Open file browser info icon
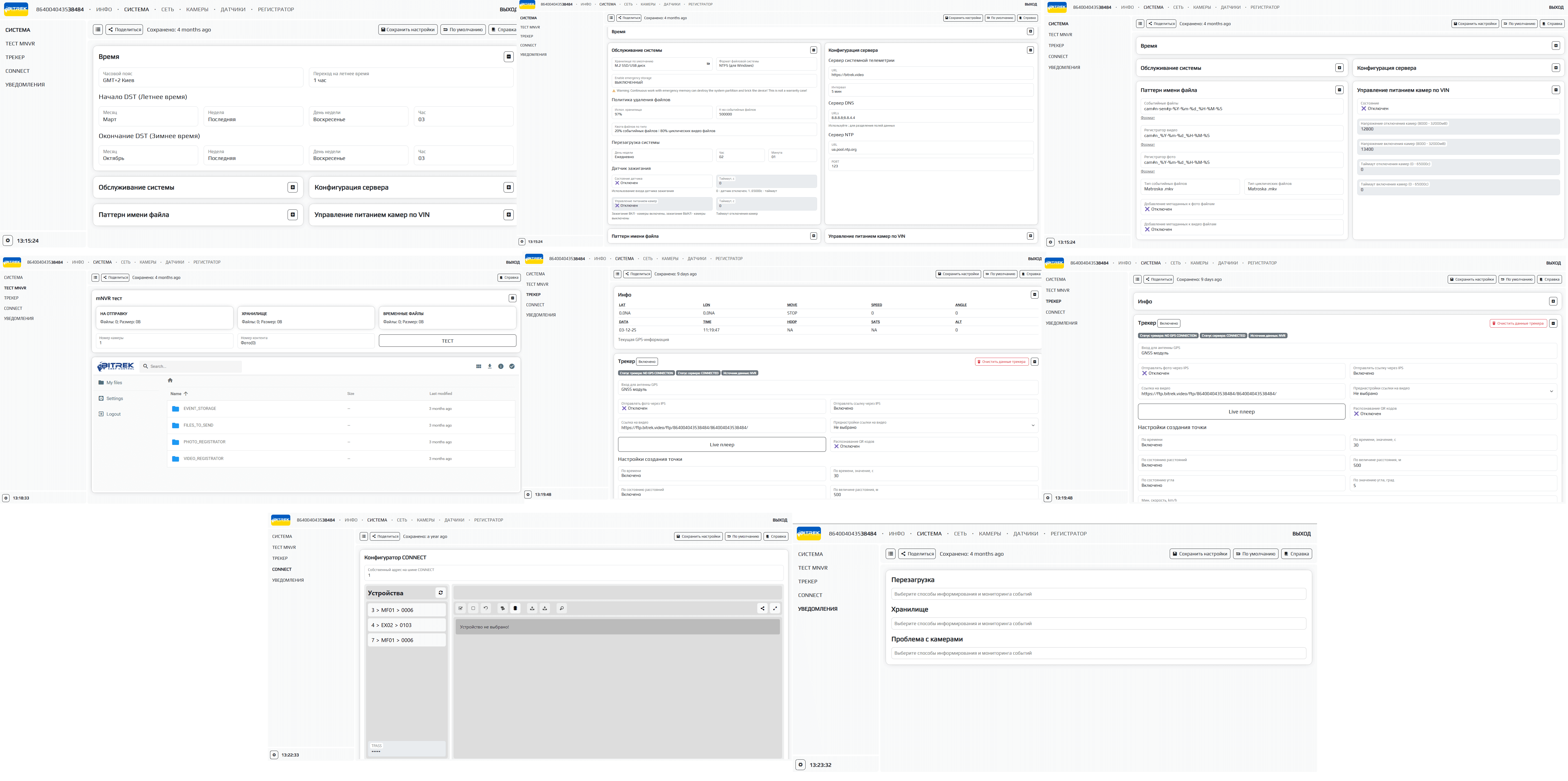Viewport: 1568px width, 781px height. (501, 366)
